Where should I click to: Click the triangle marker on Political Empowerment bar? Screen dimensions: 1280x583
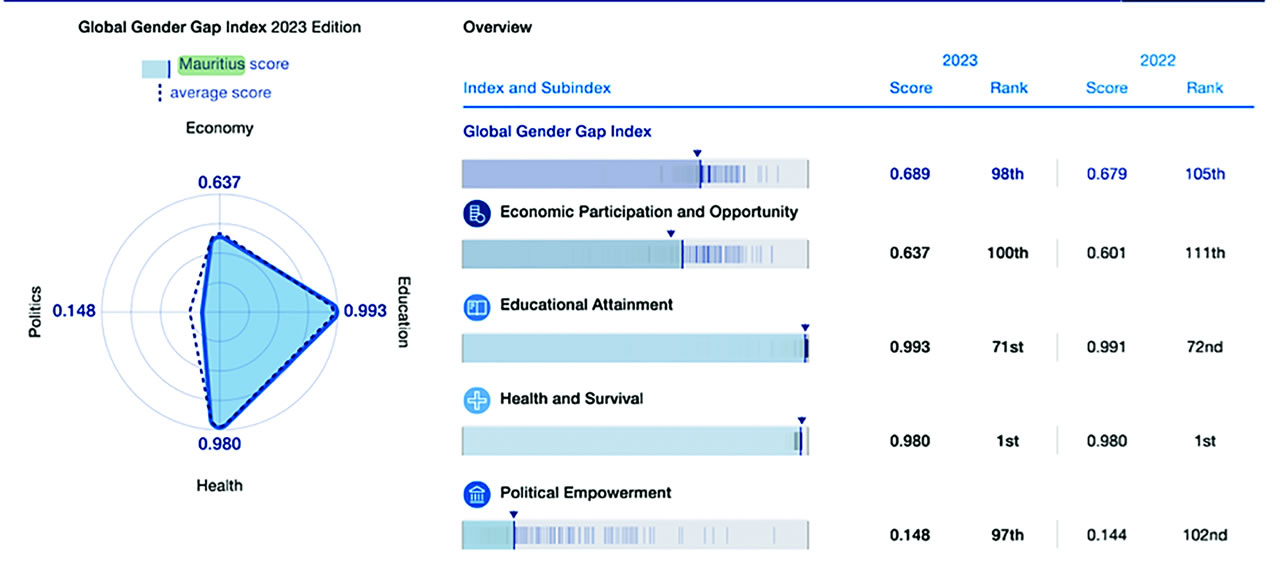(512, 514)
